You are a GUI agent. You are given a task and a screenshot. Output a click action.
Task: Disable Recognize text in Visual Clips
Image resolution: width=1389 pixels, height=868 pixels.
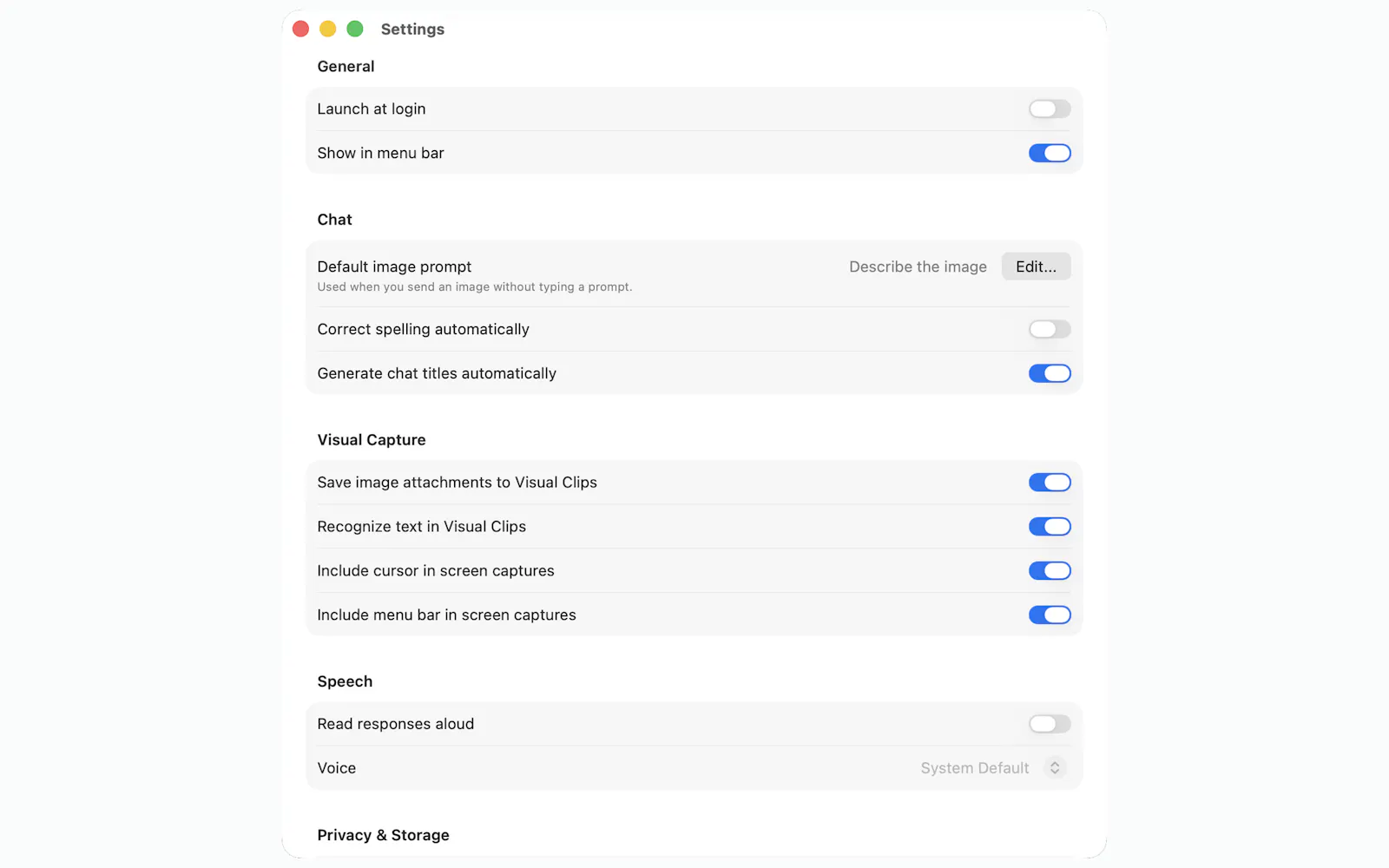1050,527
